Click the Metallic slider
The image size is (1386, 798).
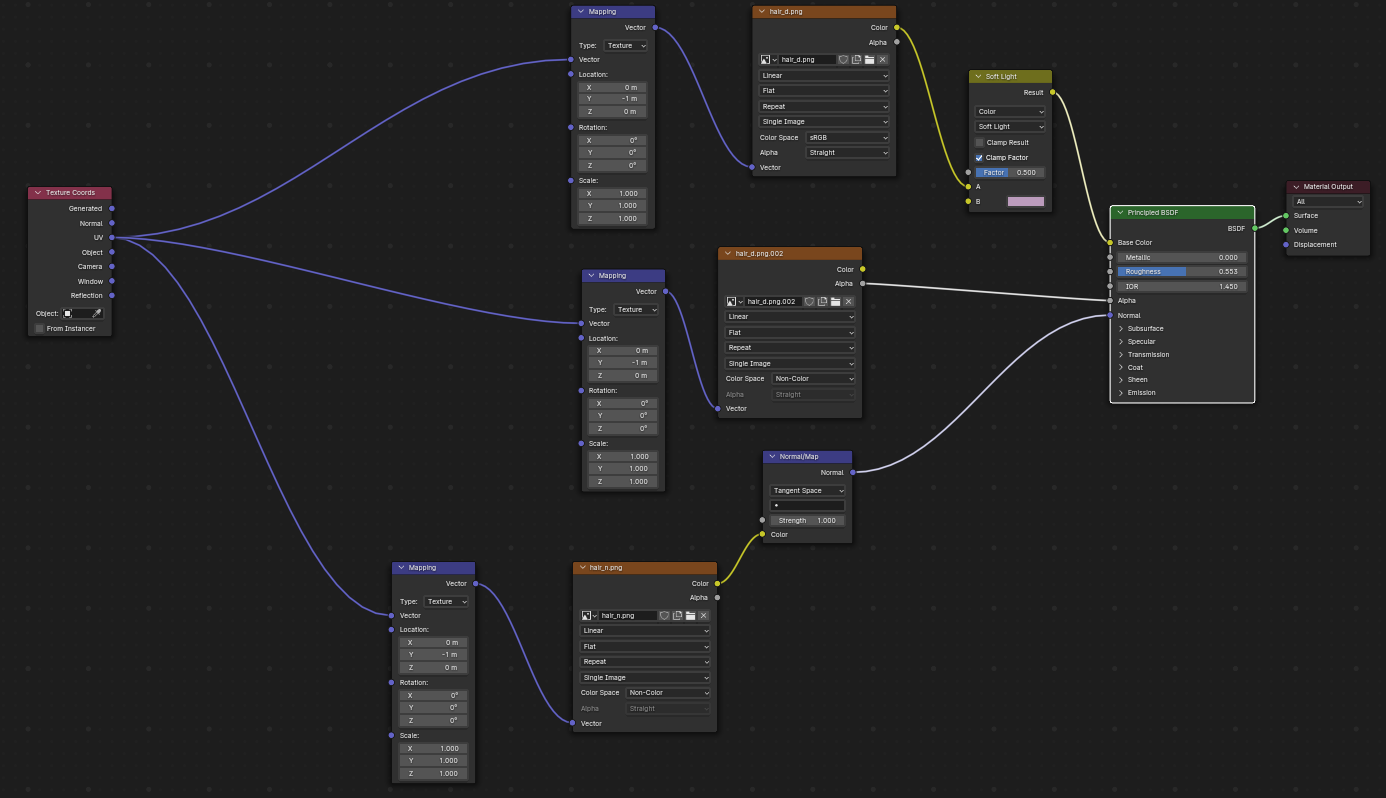click(x=1182, y=257)
